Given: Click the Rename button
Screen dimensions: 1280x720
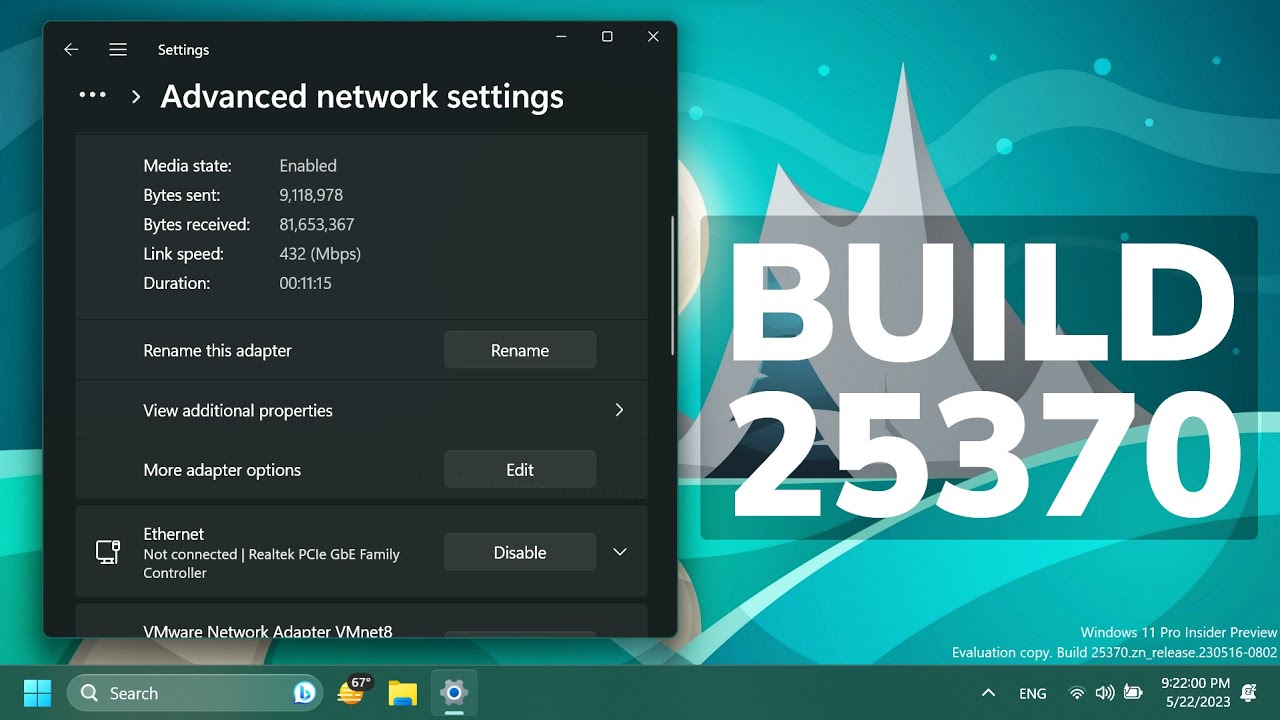Looking at the screenshot, I should (x=520, y=350).
